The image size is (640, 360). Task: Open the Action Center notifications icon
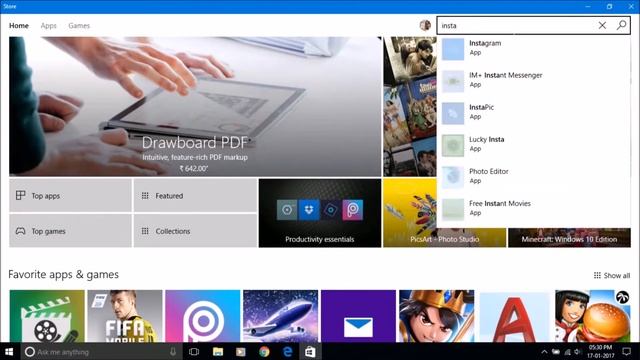point(627,351)
